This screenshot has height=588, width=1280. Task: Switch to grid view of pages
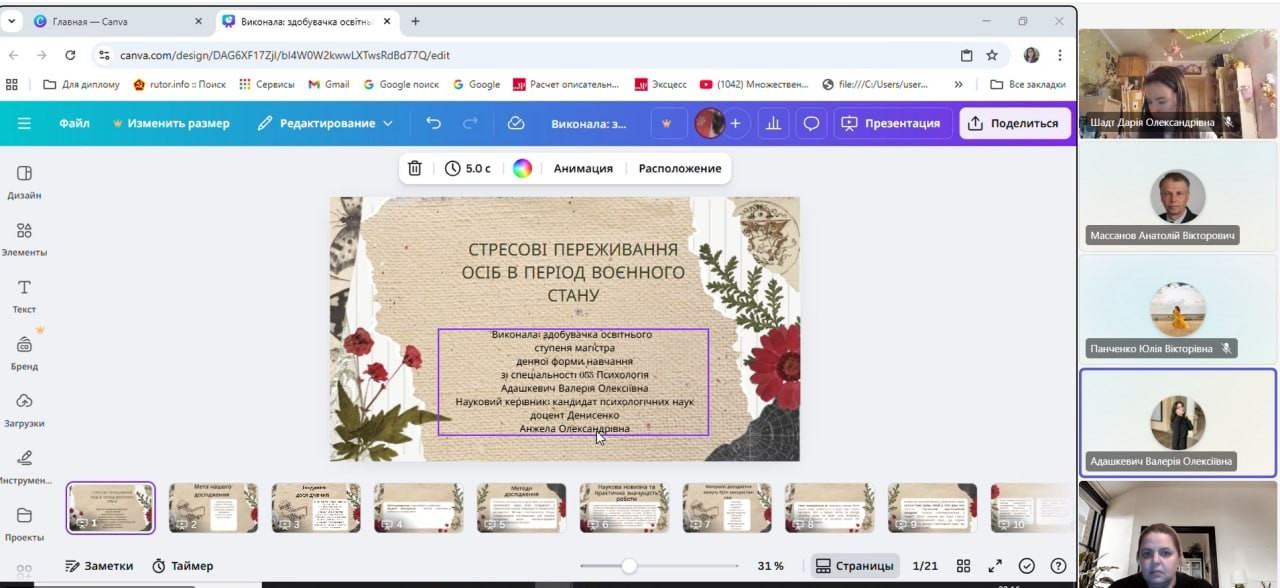[963, 566]
